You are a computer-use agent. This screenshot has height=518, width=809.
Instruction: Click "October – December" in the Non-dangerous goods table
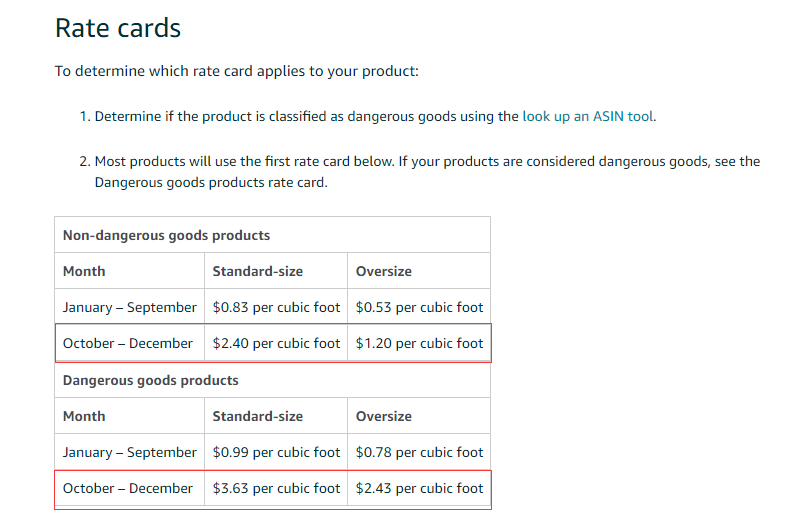click(128, 343)
